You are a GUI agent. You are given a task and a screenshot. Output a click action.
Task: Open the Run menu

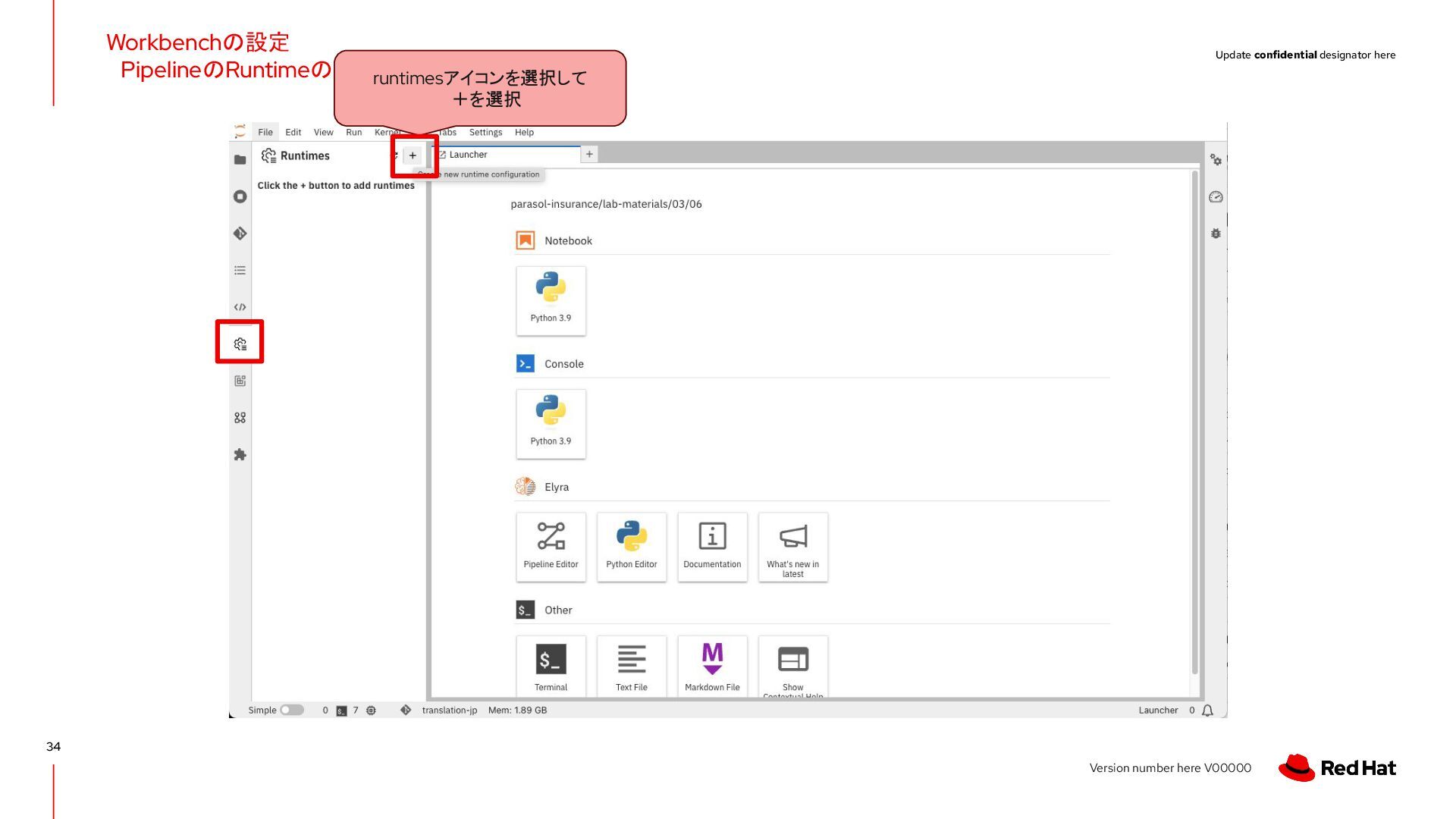point(354,132)
